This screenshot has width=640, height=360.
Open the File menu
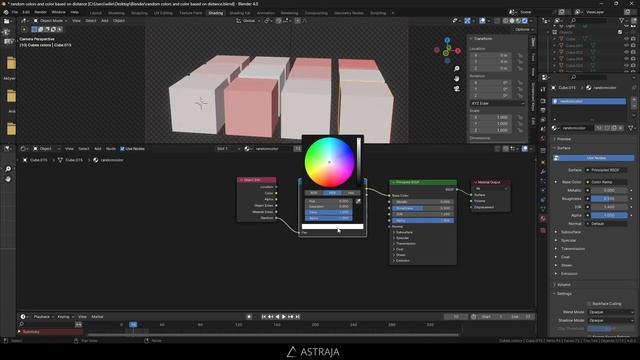click(15, 12)
